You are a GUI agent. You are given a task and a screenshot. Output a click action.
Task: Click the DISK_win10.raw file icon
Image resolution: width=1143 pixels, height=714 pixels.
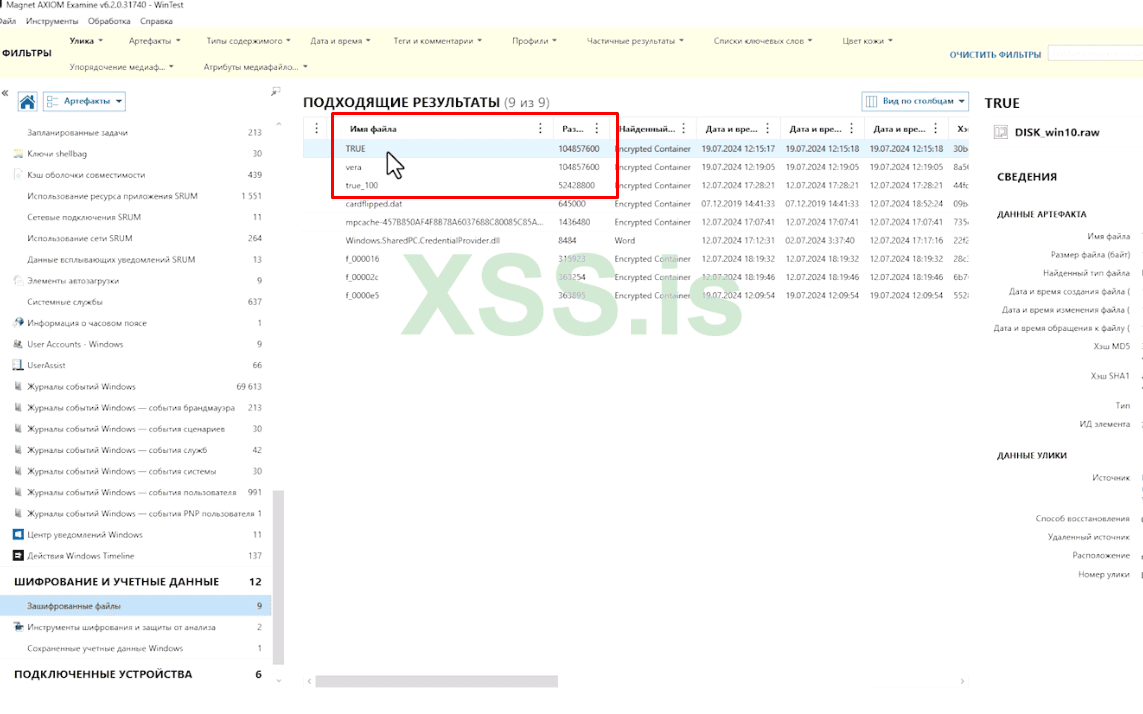pyautogui.click(x=1001, y=132)
